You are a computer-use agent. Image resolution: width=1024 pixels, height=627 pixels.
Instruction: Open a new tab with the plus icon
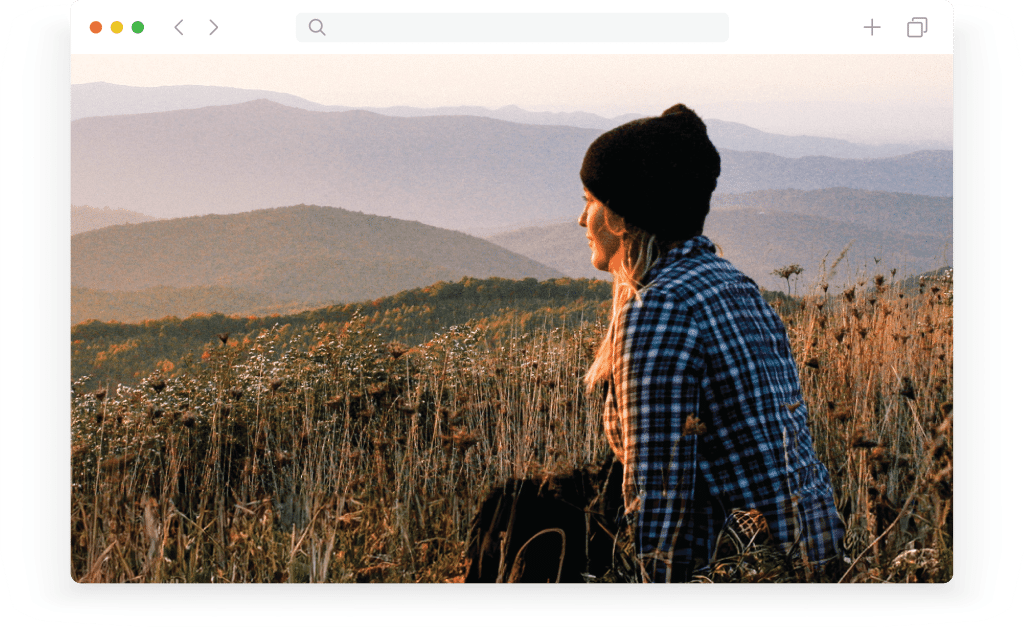click(x=872, y=27)
